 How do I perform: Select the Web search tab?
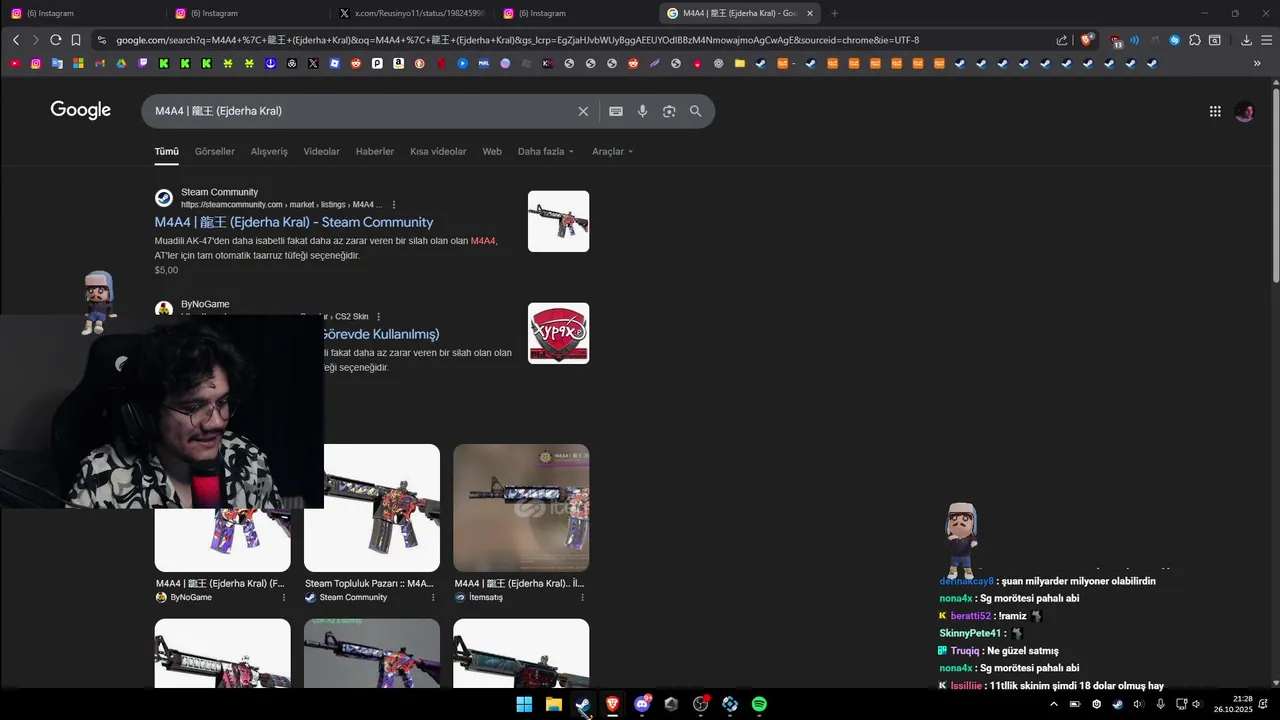point(492,152)
